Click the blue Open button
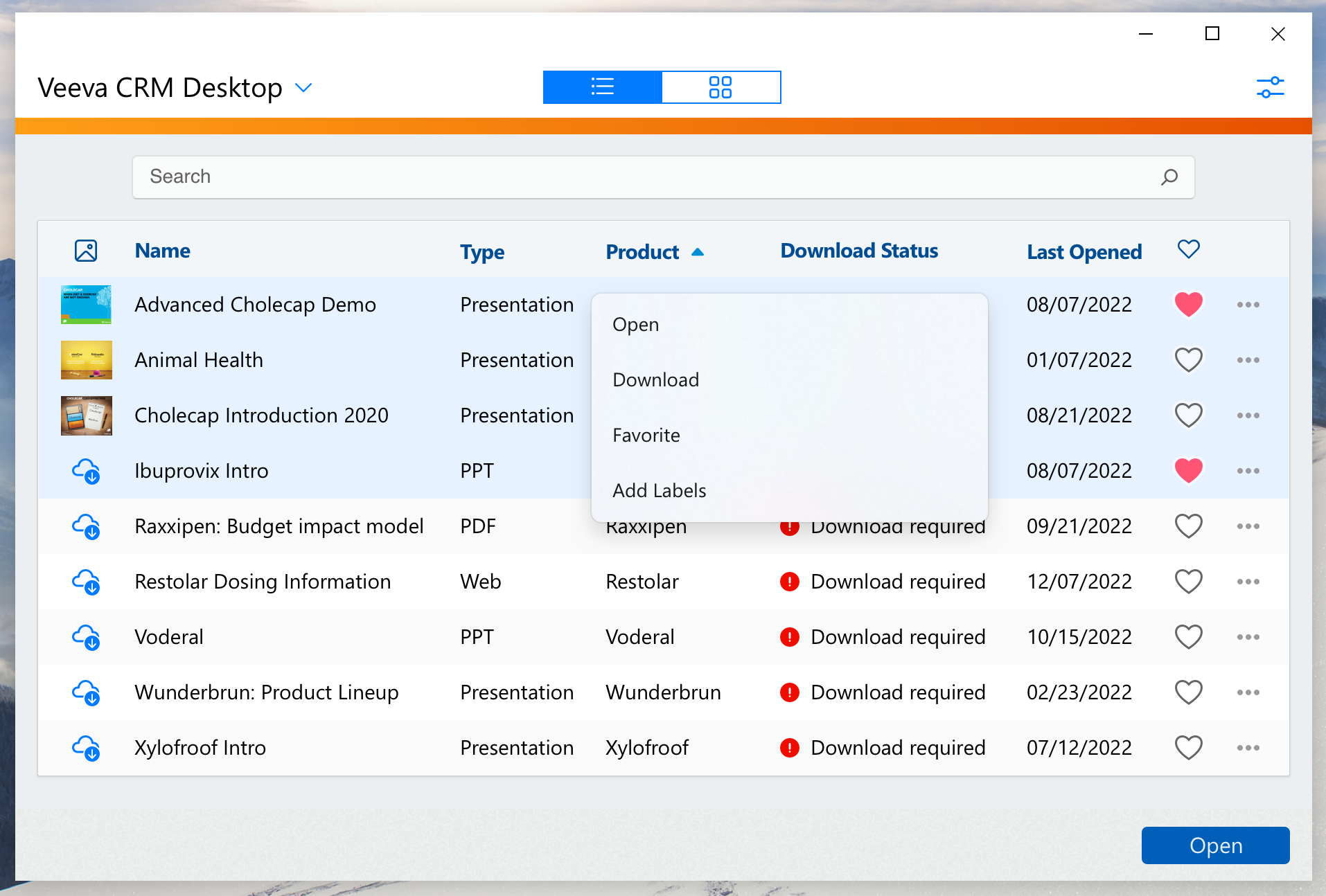 [x=1215, y=845]
